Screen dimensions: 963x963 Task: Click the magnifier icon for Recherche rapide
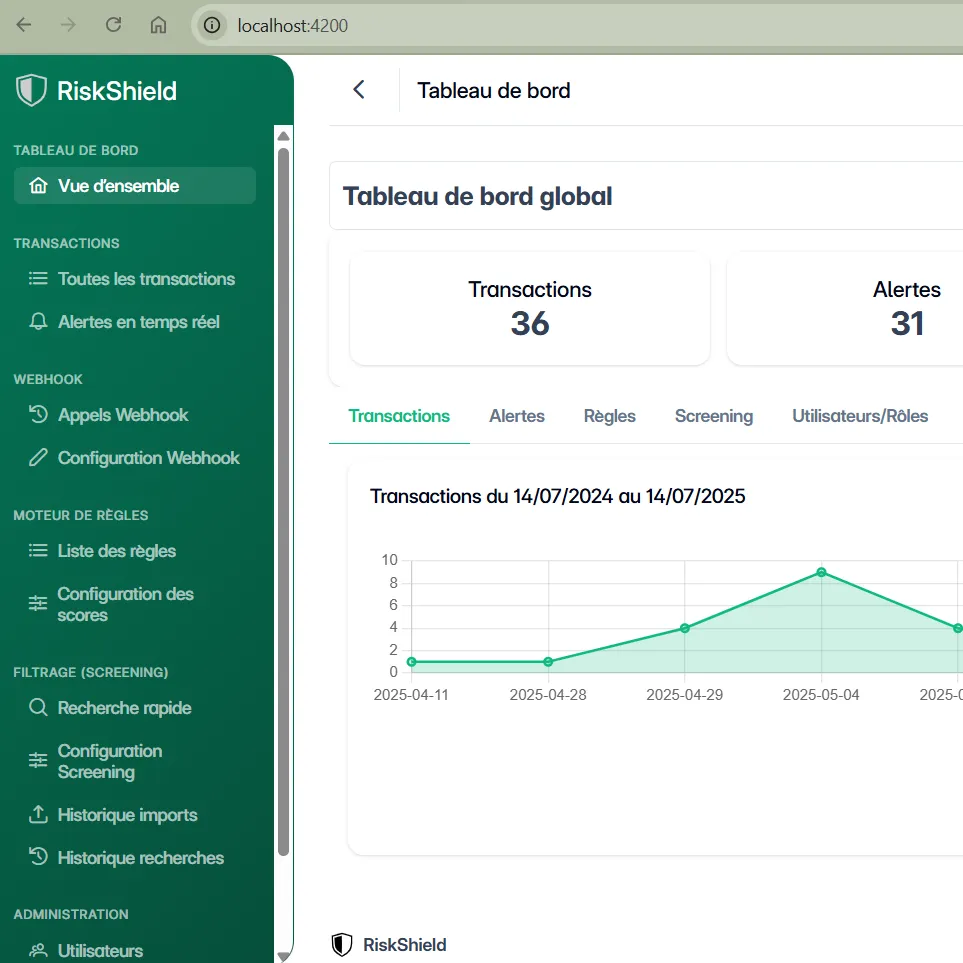[38, 708]
